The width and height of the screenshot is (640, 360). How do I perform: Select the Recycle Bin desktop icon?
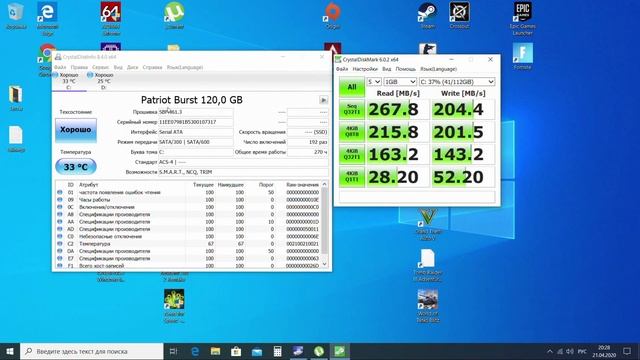[x=16, y=16]
